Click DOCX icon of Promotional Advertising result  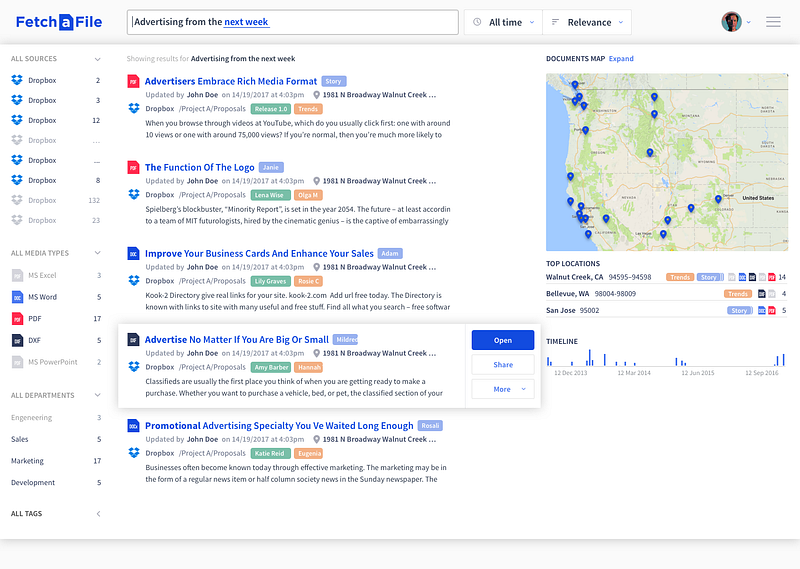tap(133, 426)
